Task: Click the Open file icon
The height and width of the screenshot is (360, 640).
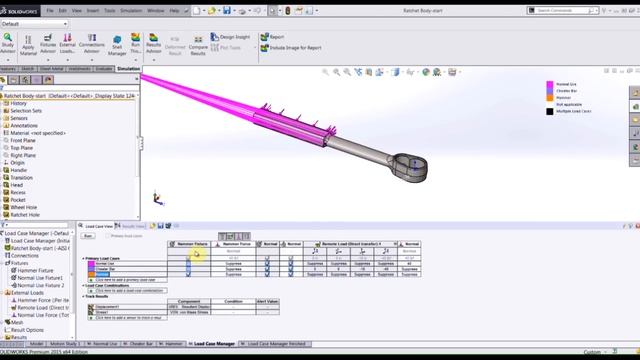Action: [211, 11]
